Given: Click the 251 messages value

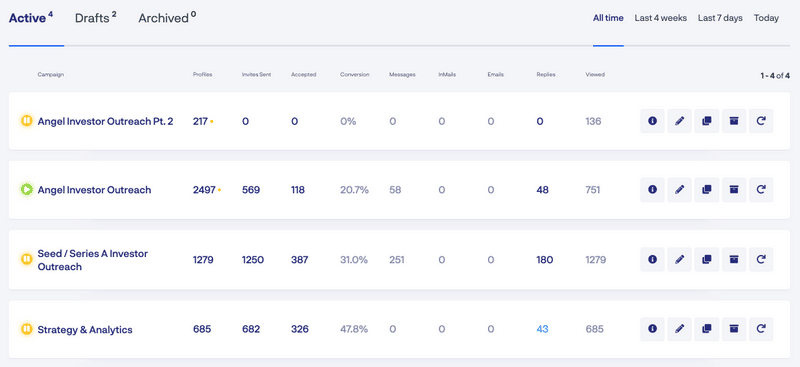Looking at the screenshot, I should click(396, 260).
